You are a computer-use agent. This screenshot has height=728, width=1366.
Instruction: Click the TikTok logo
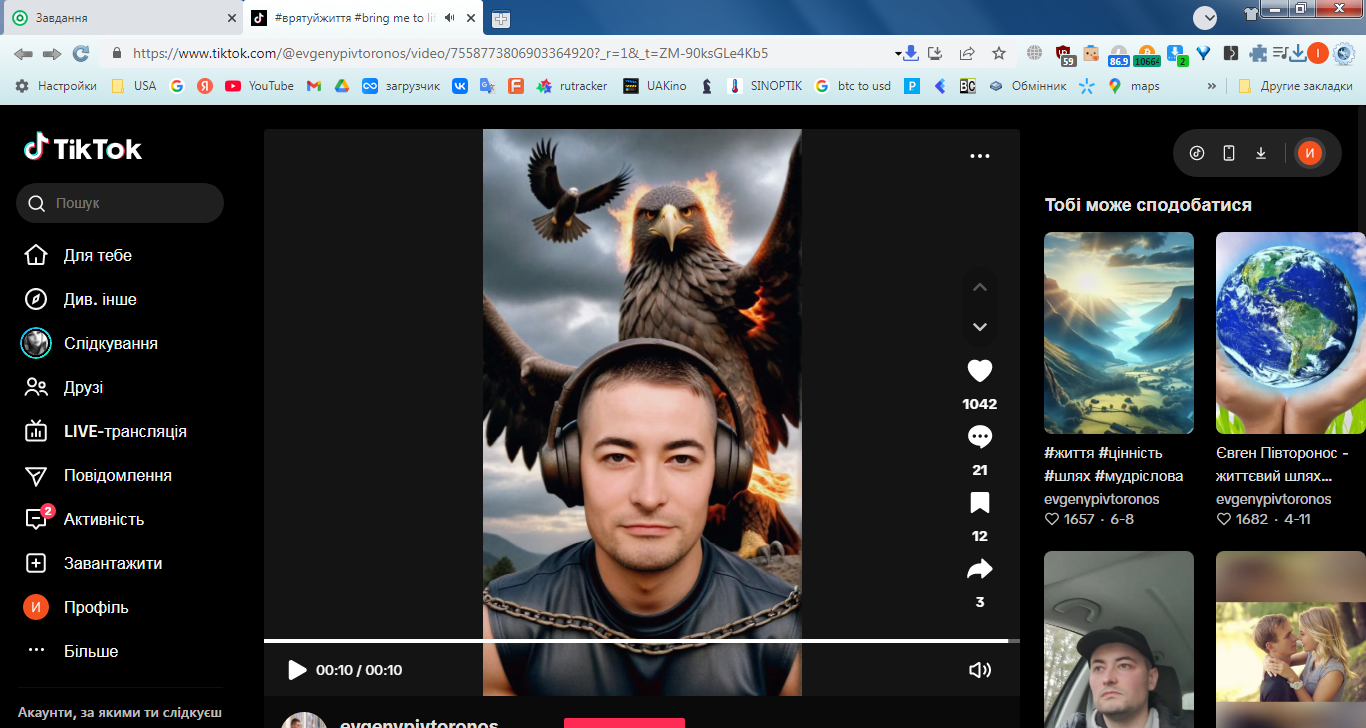(x=83, y=149)
